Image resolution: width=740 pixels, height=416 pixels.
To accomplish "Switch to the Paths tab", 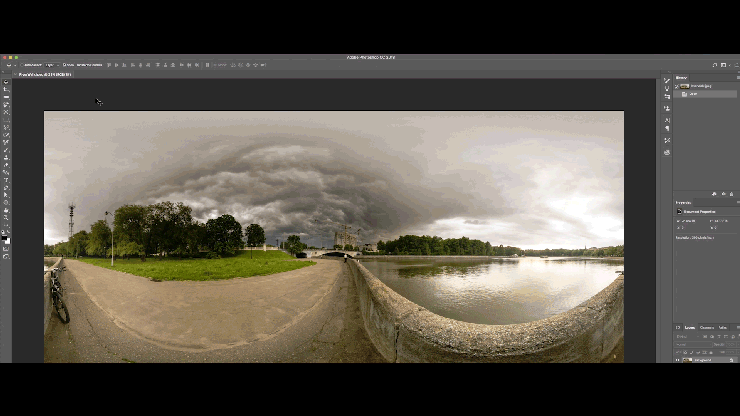I will tap(723, 327).
